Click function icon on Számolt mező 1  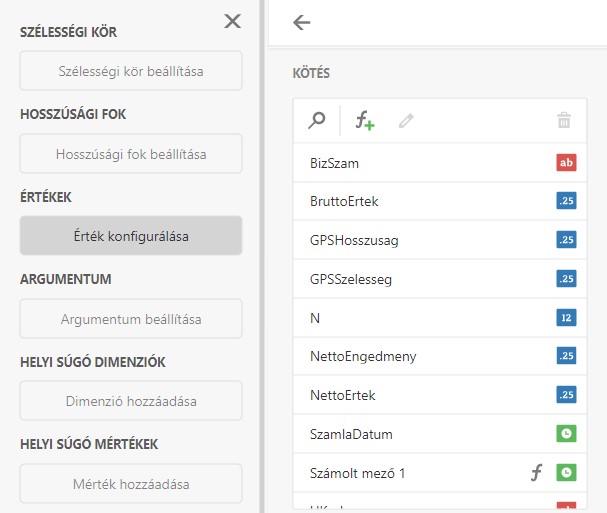(x=536, y=473)
